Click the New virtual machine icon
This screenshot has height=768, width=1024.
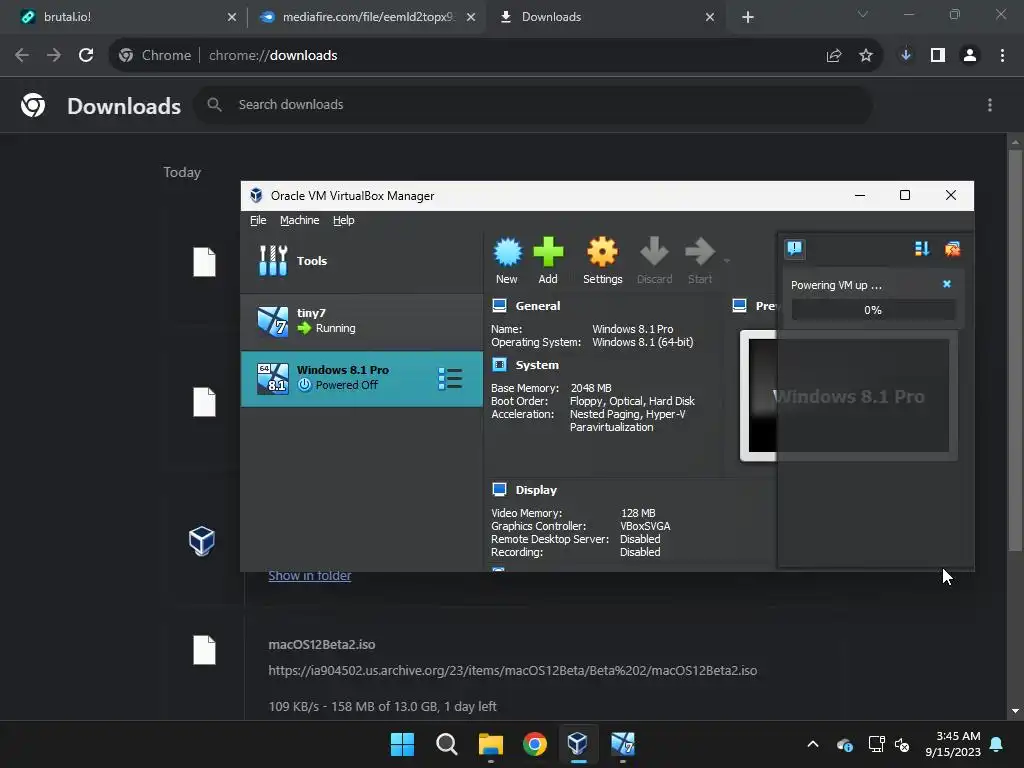coord(507,261)
